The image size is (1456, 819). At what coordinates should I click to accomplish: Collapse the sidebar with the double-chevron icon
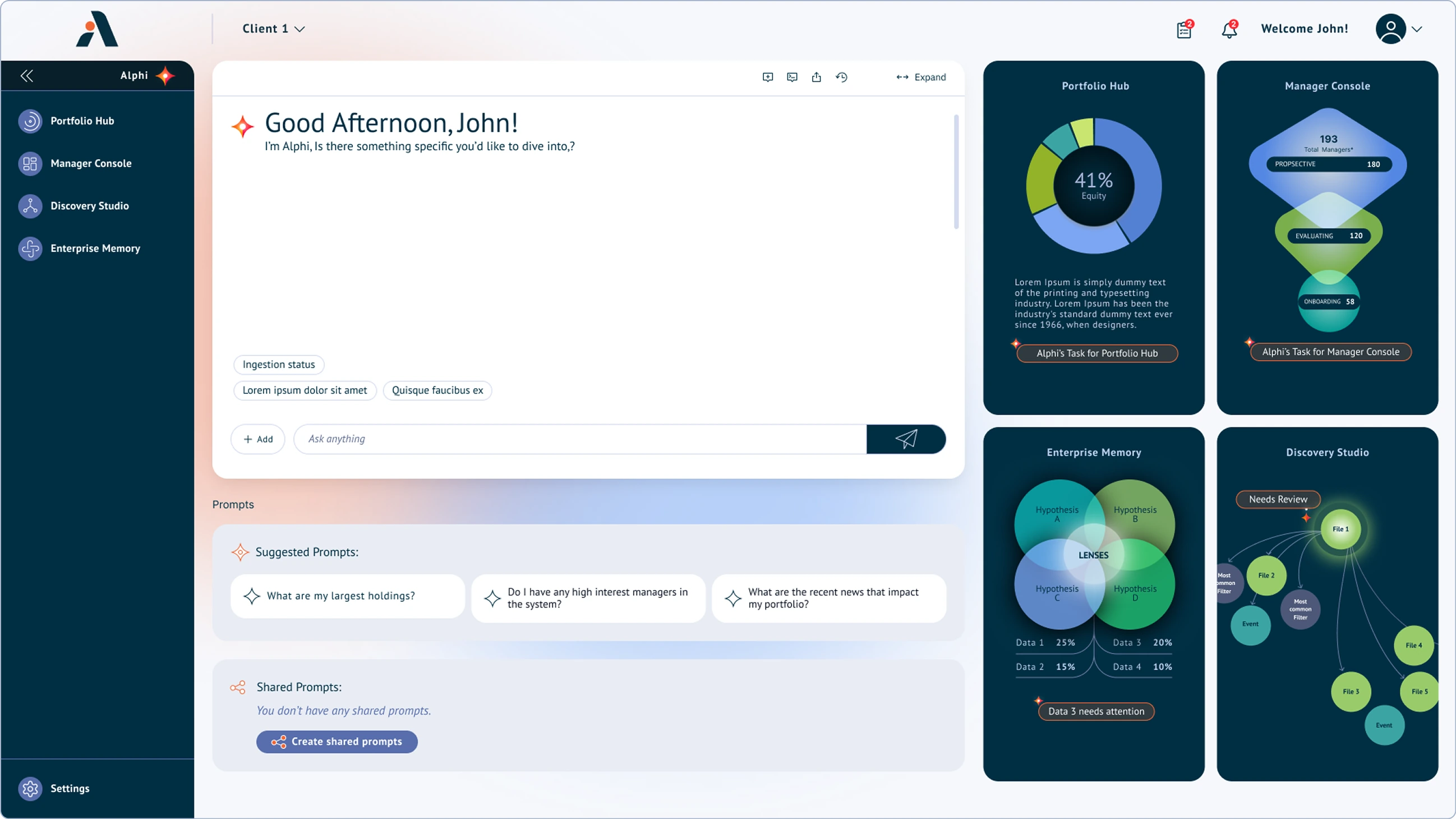click(x=26, y=76)
